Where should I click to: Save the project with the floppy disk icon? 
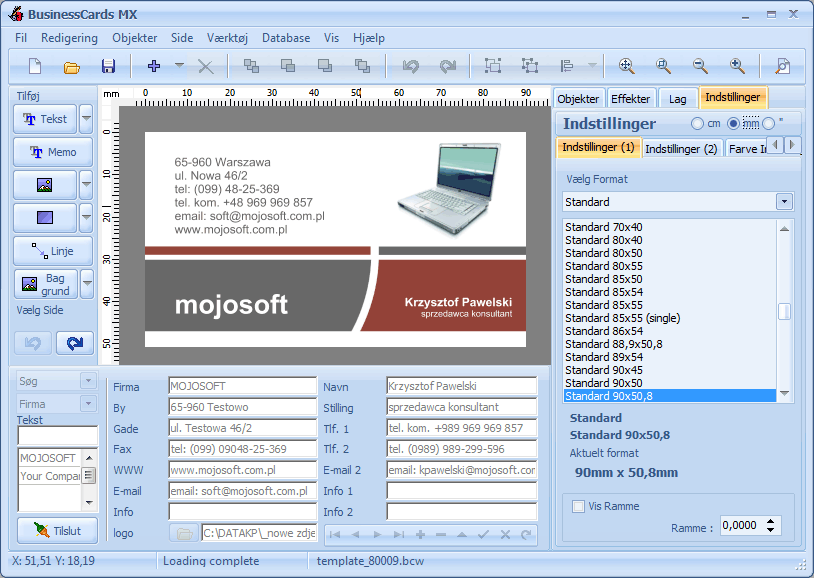(108, 66)
